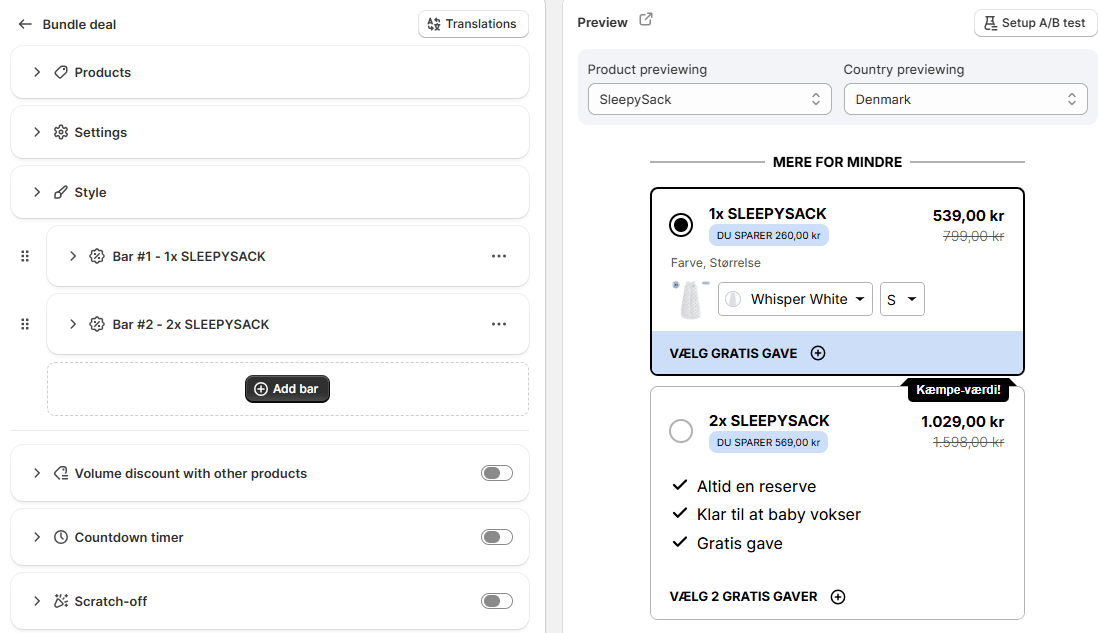Click the Kæmpe-værdi! badge
This screenshot has width=1102, height=633.
[959, 390]
